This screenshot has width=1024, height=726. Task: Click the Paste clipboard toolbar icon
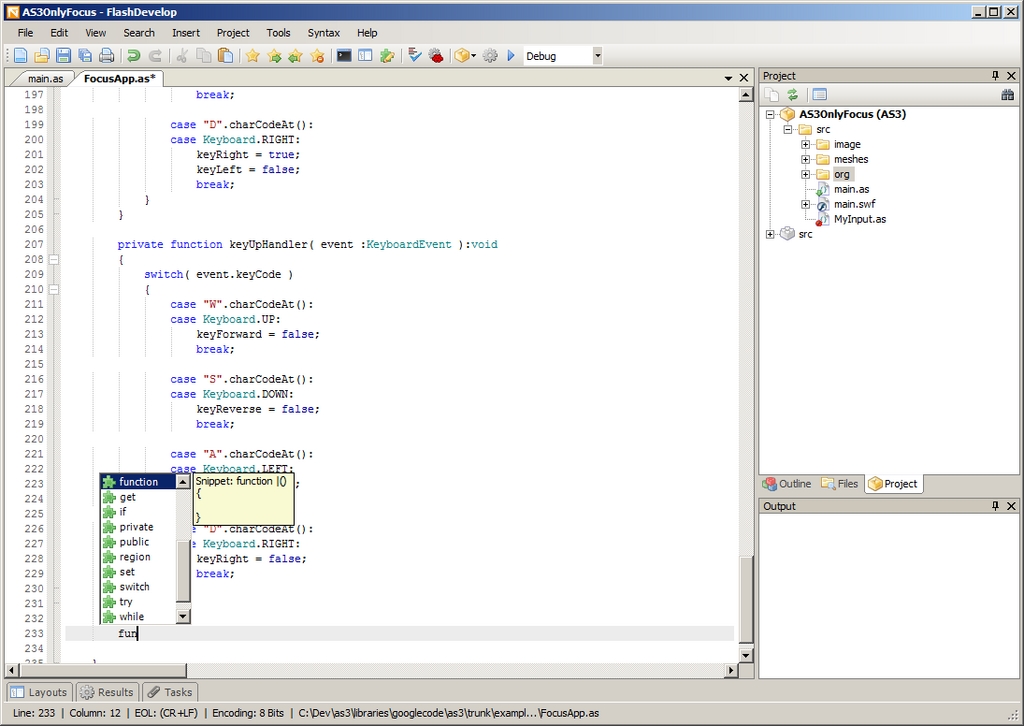[x=225, y=56]
